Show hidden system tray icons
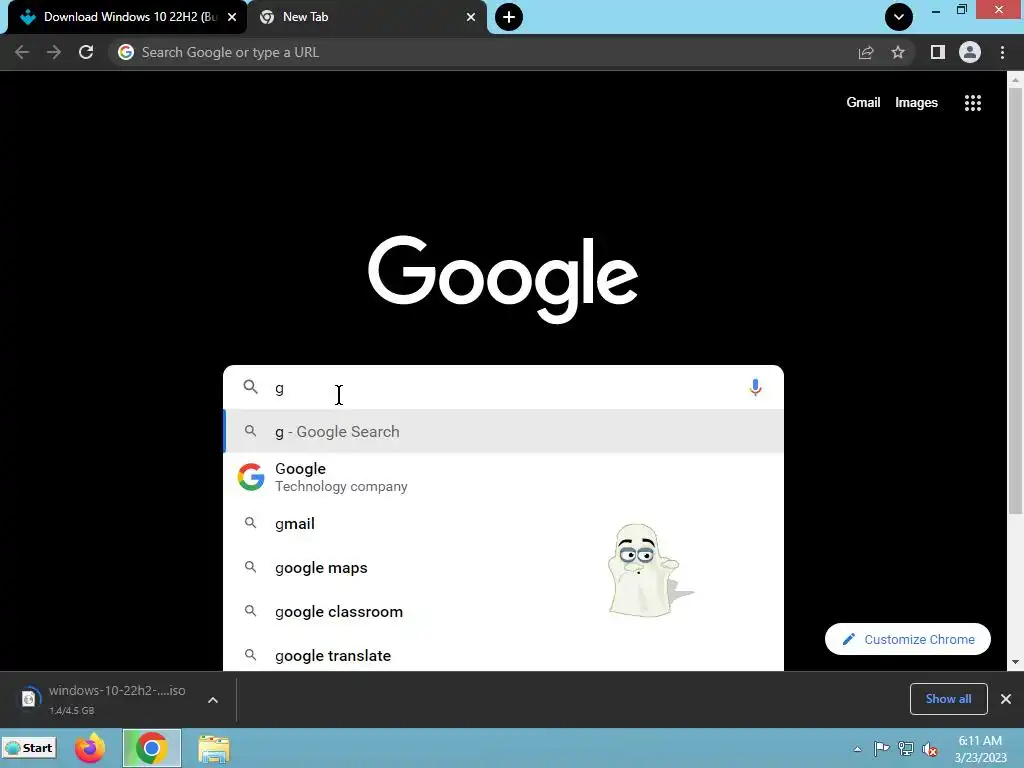 (x=857, y=749)
